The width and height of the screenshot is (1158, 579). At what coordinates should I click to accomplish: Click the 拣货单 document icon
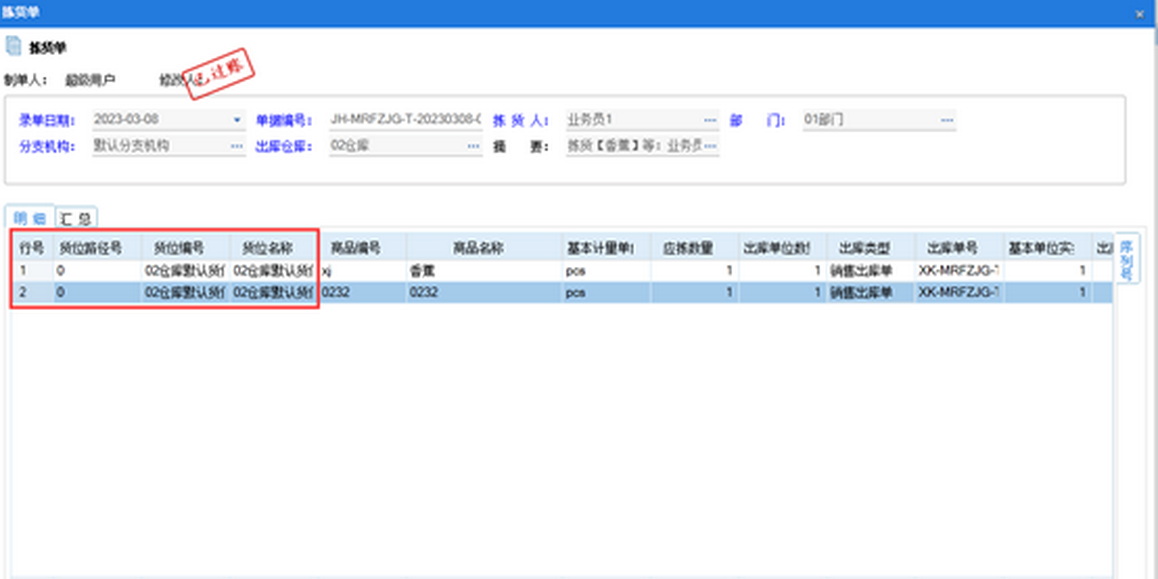(13, 46)
